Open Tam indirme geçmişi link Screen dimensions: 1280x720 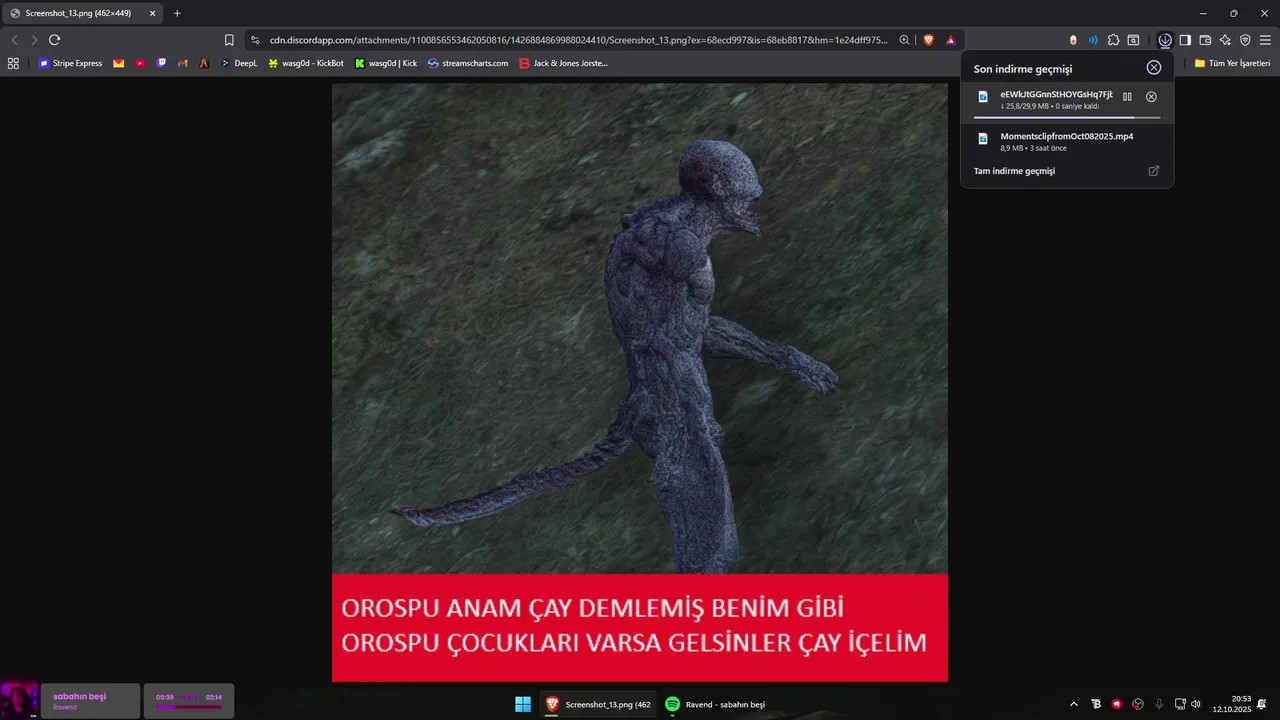click(1014, 171)
